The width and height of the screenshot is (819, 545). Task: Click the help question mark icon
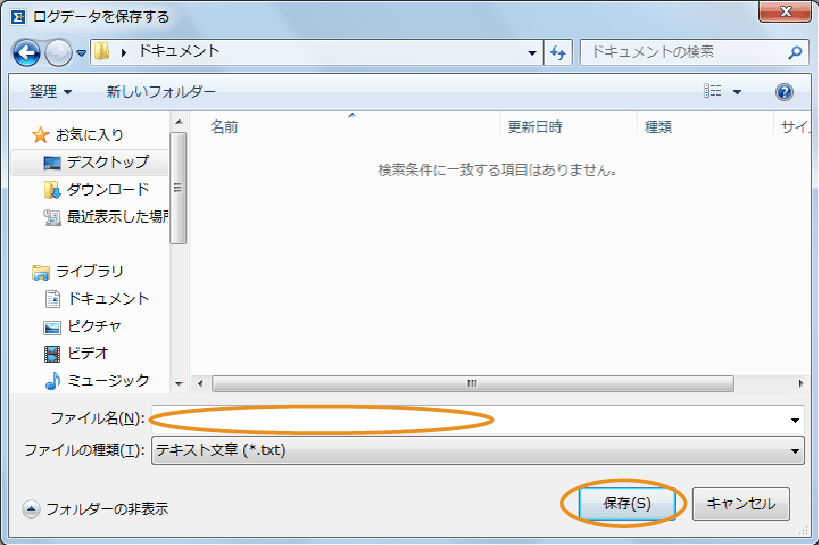(x=784, y=92)
